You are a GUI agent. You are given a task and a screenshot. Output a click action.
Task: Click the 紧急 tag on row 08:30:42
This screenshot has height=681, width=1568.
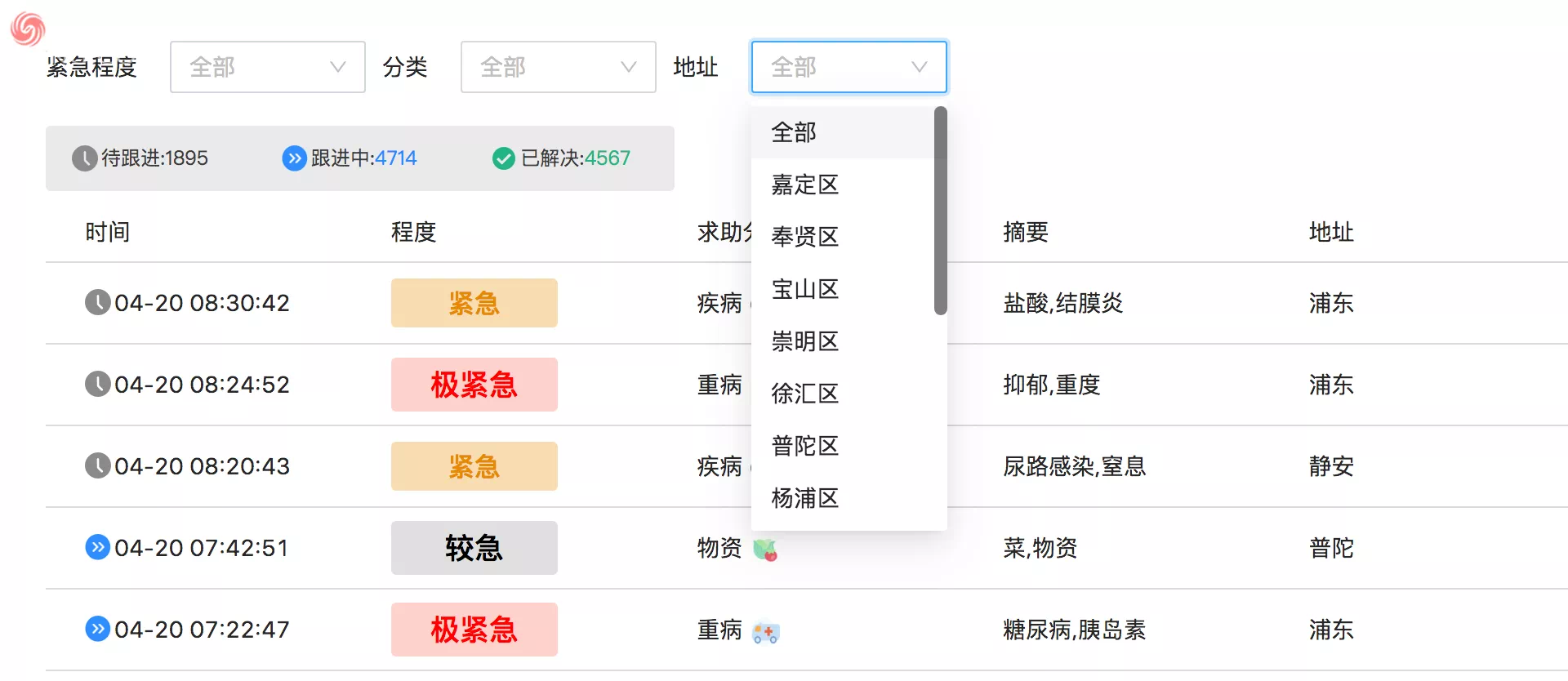[474, 303]
